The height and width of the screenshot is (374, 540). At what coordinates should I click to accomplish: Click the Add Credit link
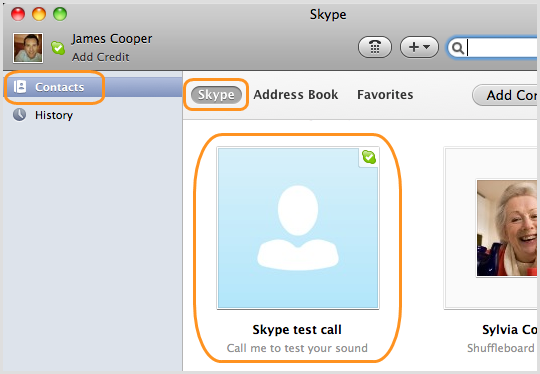pos(101,57)
